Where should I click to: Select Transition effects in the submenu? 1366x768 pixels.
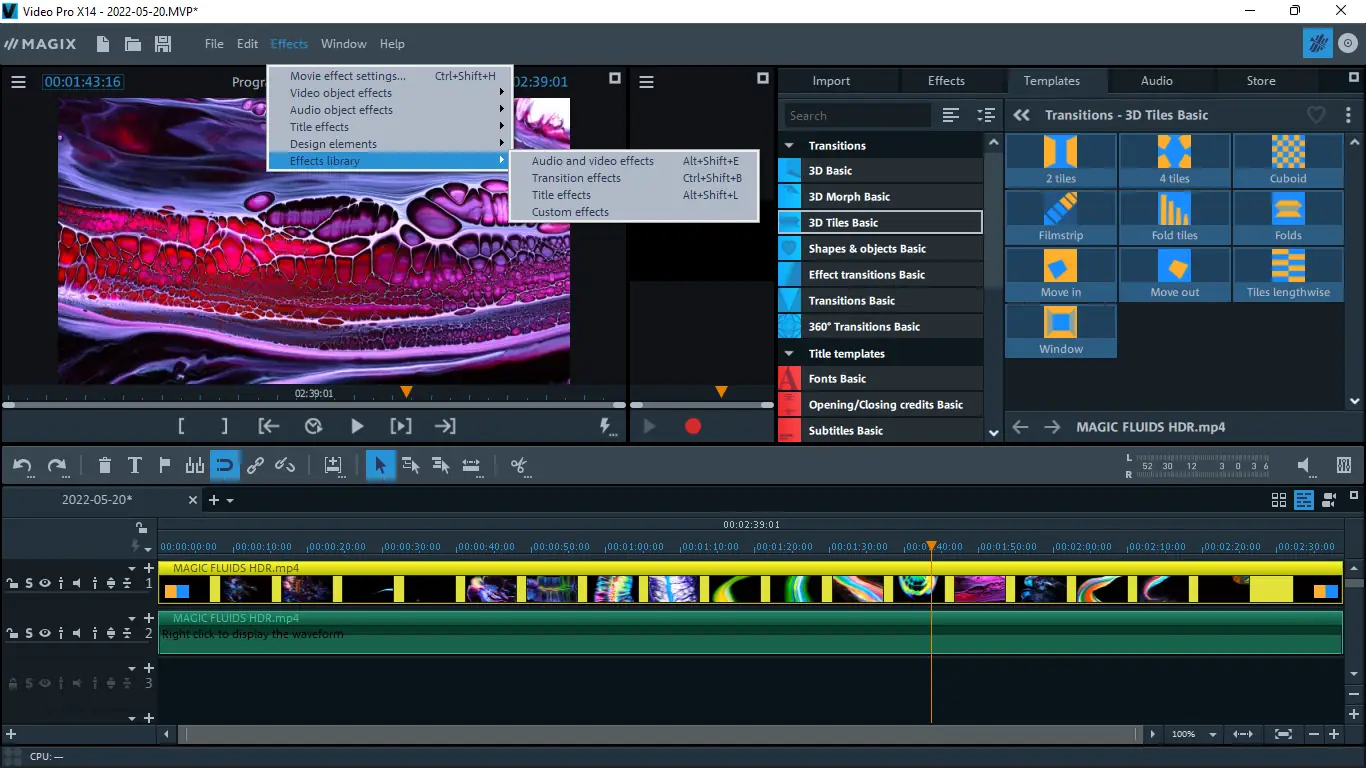634,178
